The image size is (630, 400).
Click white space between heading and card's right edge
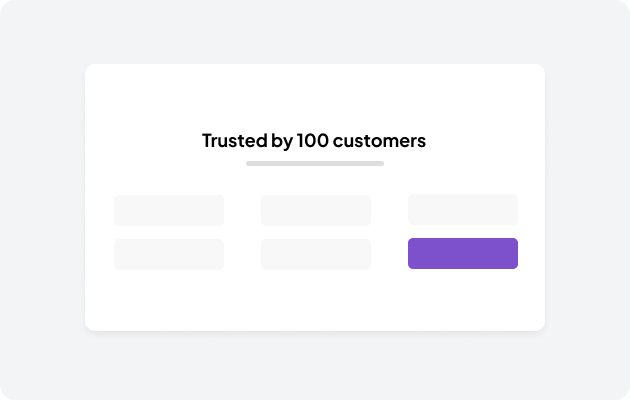click(485, 141)
